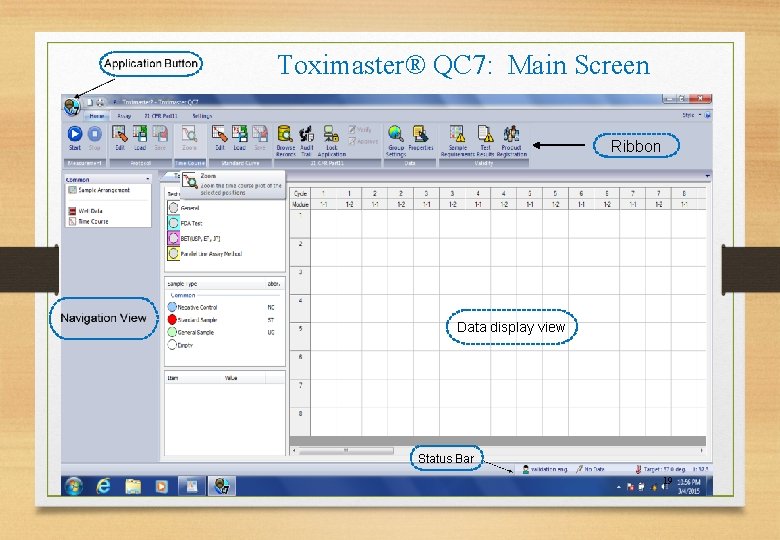Viewport: 780px width, 540px height.
Task: Open the Windows Start menu
Action: 74,486
